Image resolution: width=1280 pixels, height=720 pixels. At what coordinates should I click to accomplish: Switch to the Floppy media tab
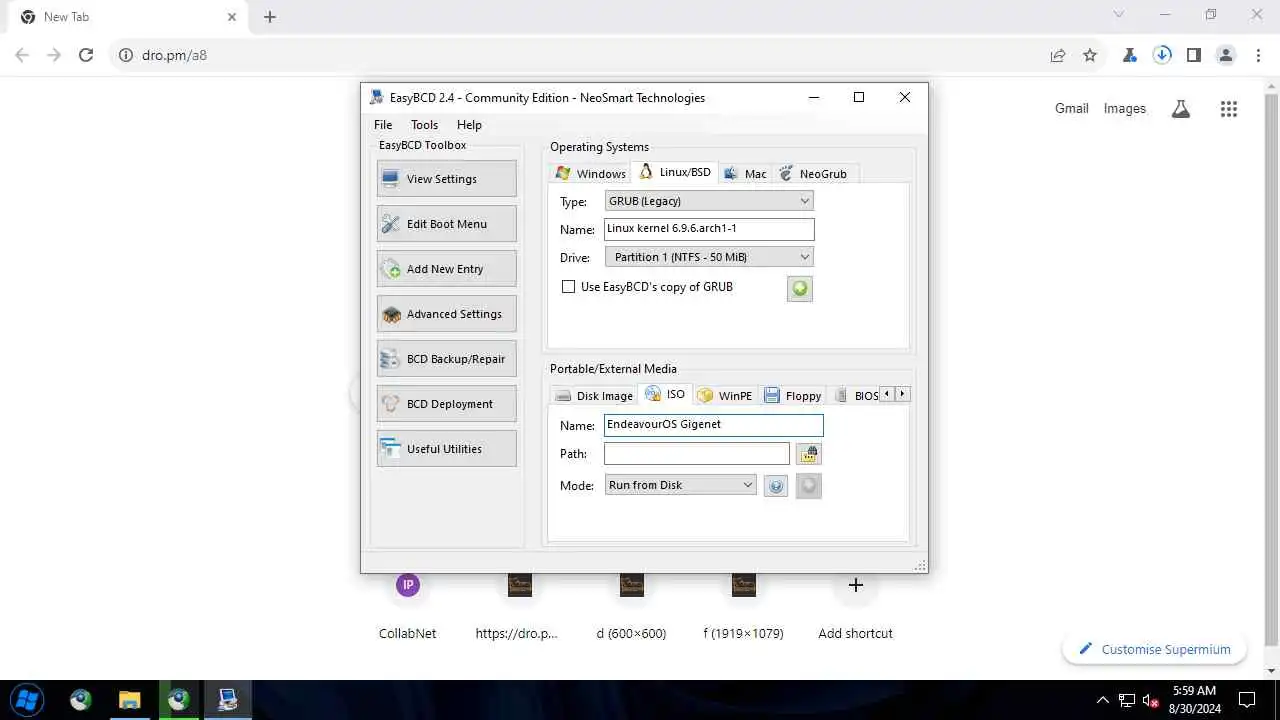[793, 396]
